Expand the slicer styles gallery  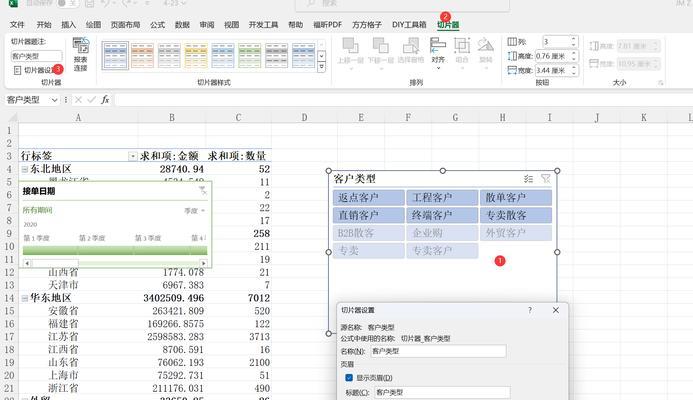321,66
